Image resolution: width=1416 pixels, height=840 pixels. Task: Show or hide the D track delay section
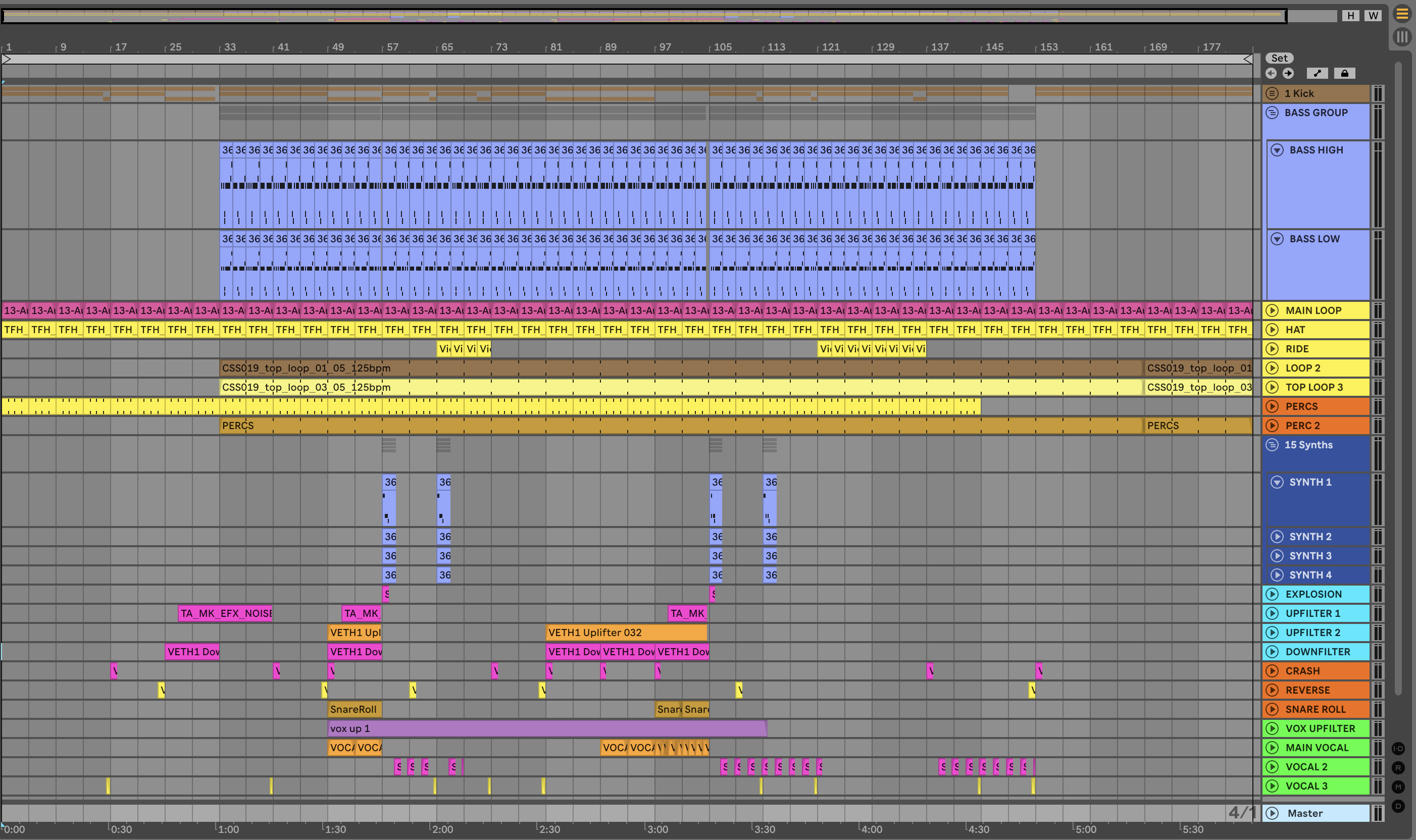[1398, 806]
